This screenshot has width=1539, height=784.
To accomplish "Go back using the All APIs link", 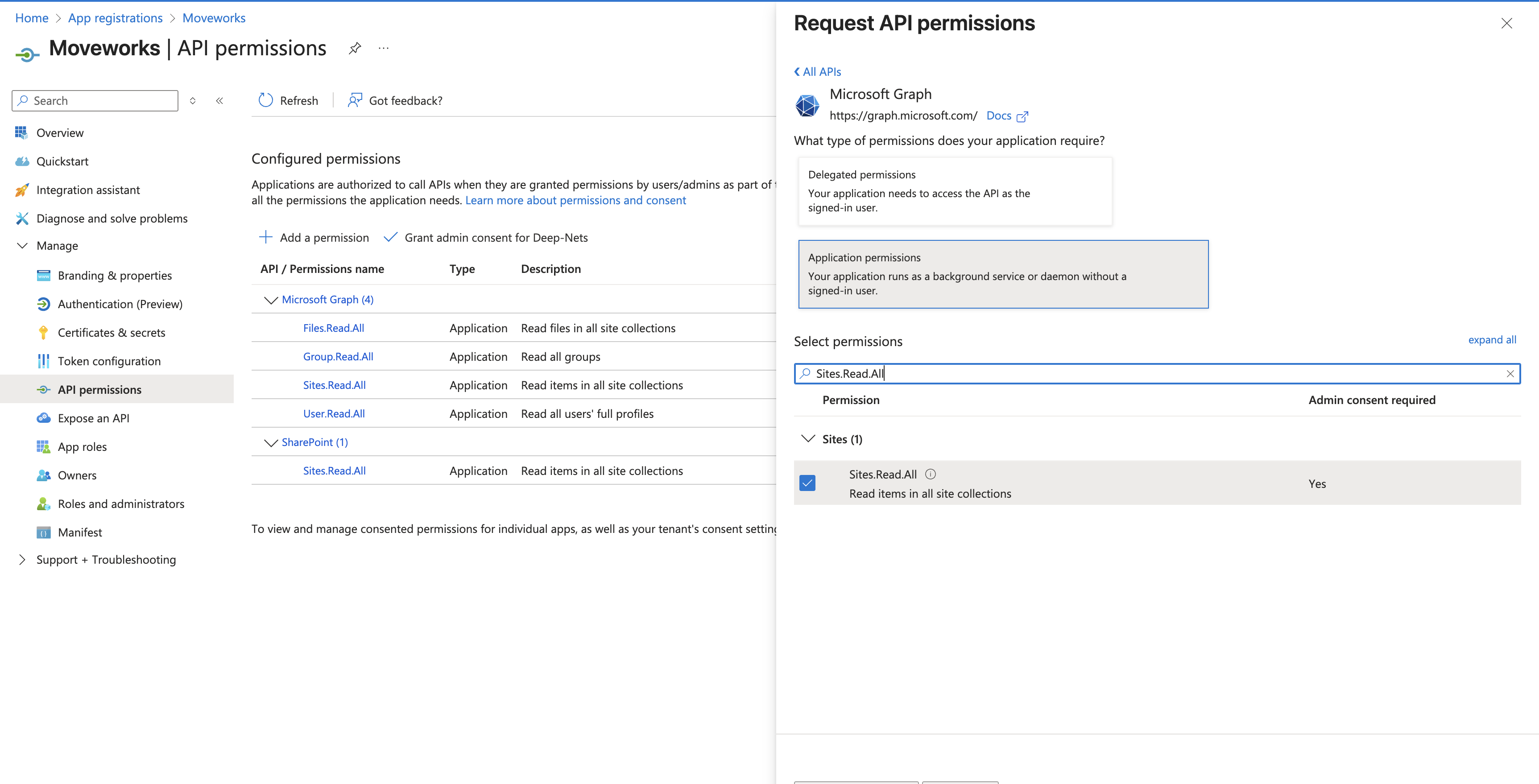I will [x=817, y=72].
